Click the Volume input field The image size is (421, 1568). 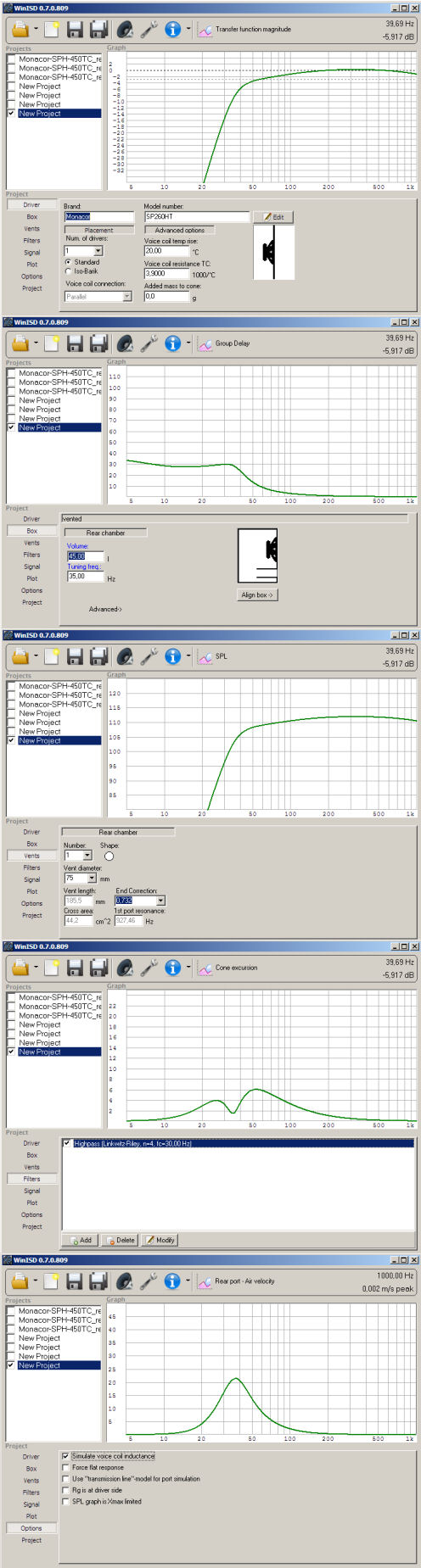pyautogui.click(x=85, y=556)
